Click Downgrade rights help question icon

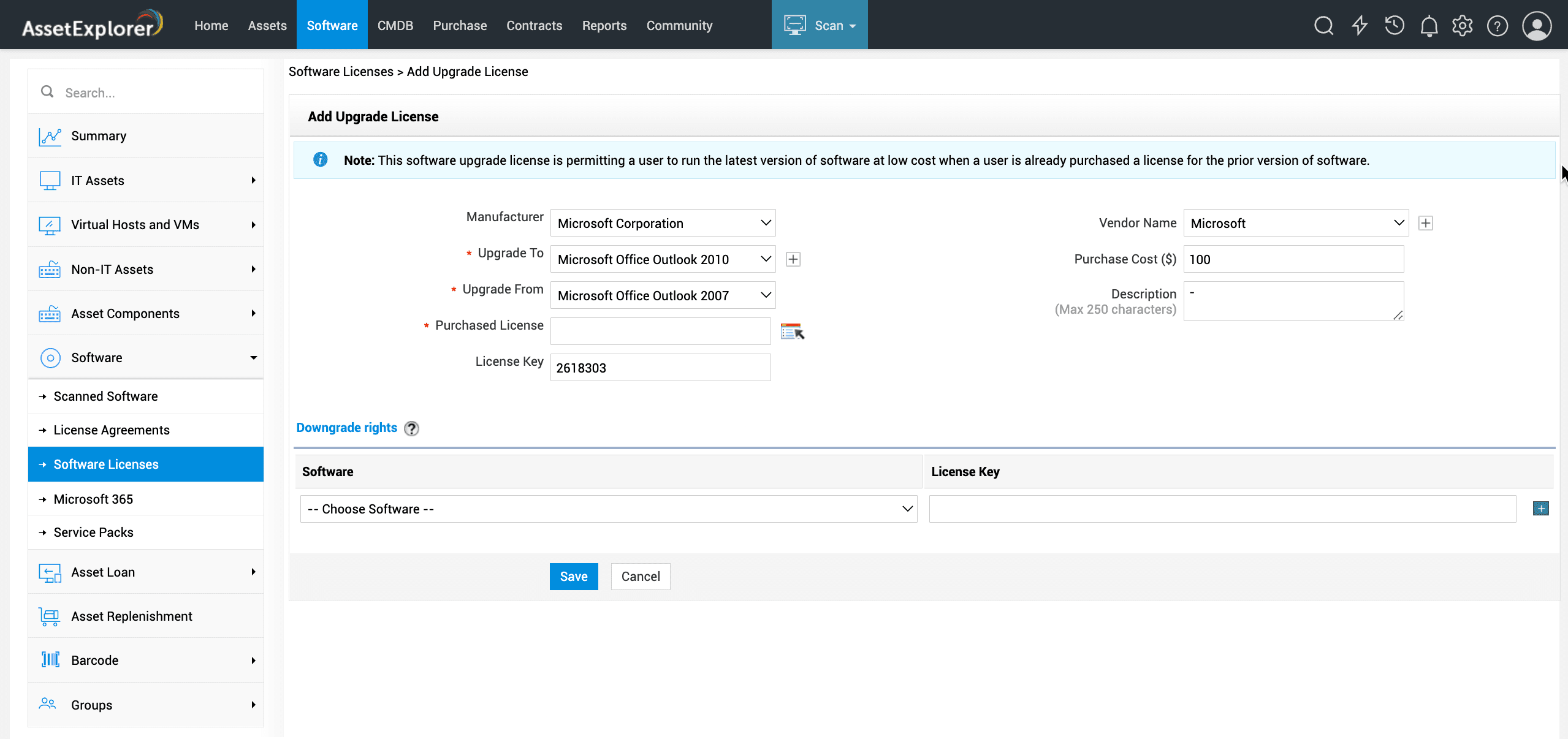tap(412, 428)
